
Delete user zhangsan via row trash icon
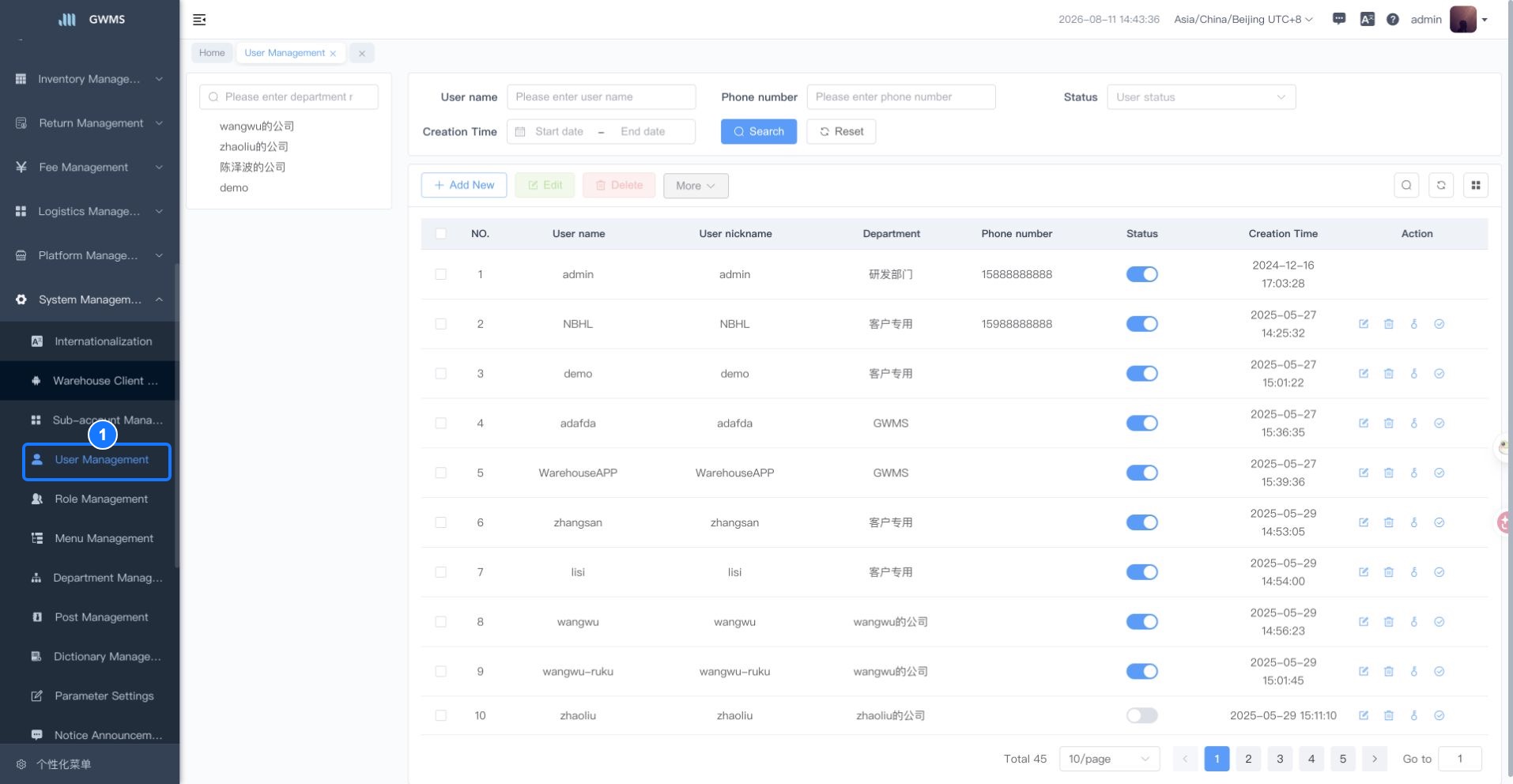point(1389,522)
